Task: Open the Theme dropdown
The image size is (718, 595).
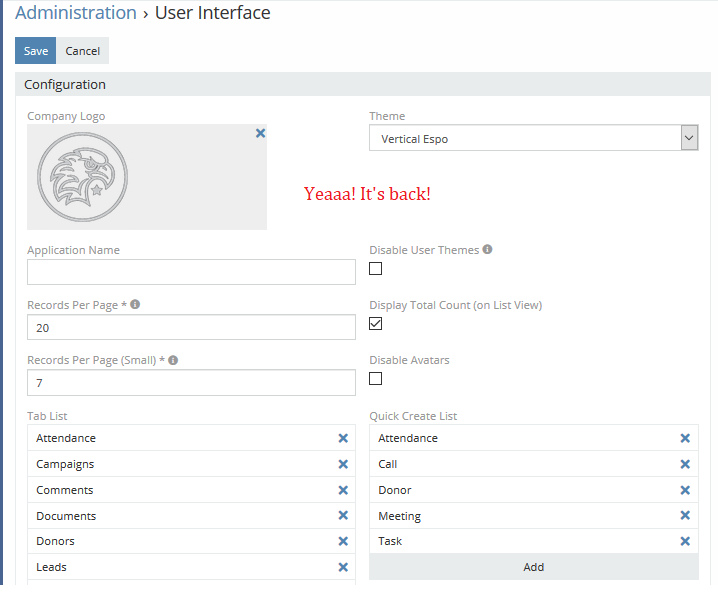Action: (533, 139)
